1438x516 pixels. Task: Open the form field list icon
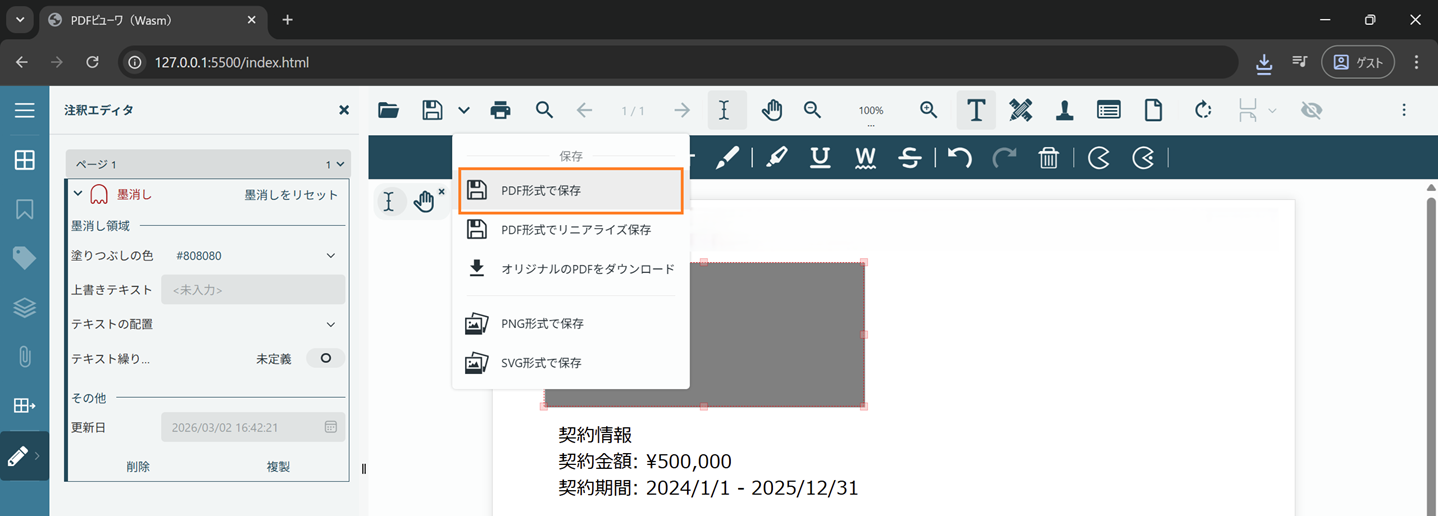[x=1109, y=110]
